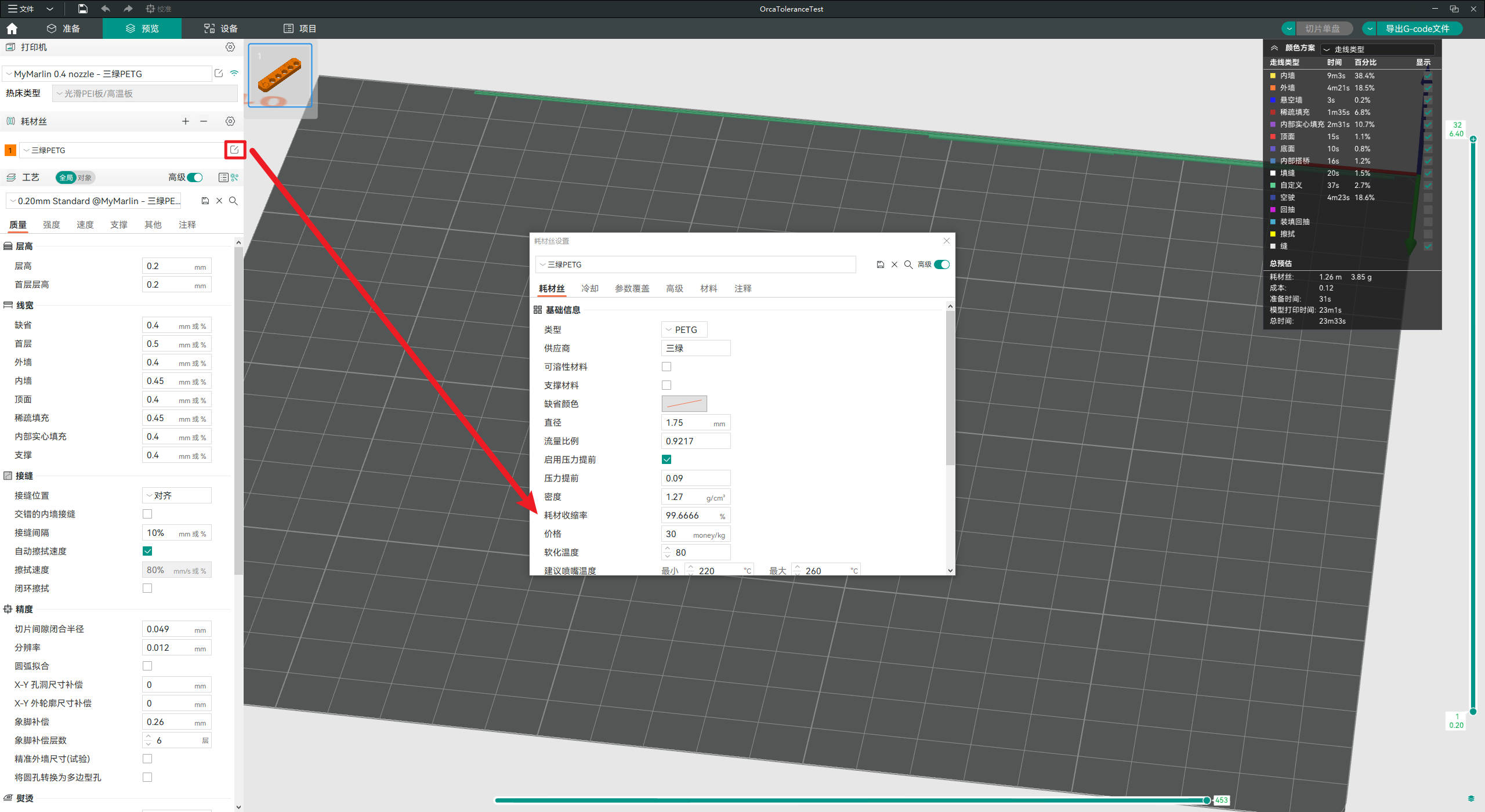Screen dimensions: 1485x812
Task: Uncheck auto wipe speed (自动擦拭速度)
Action: tap(147, 551)
